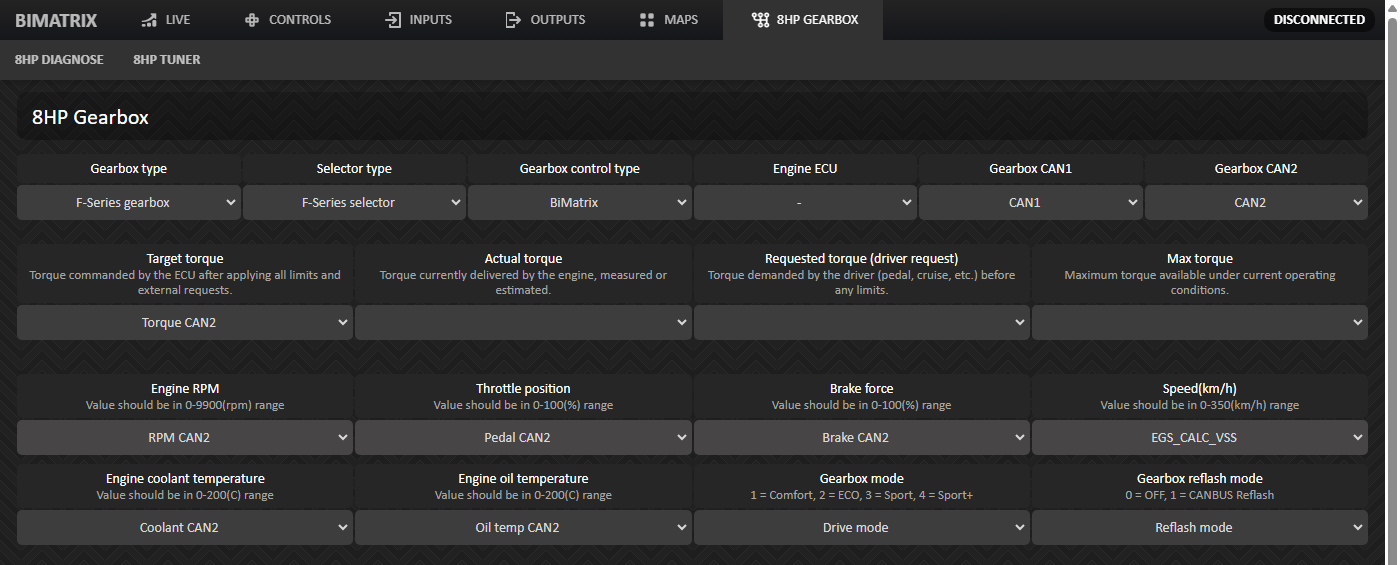Screen dimensions: 1400x565
Task: Click the CONTROLS gamepad icon
Action: (252, 20)
